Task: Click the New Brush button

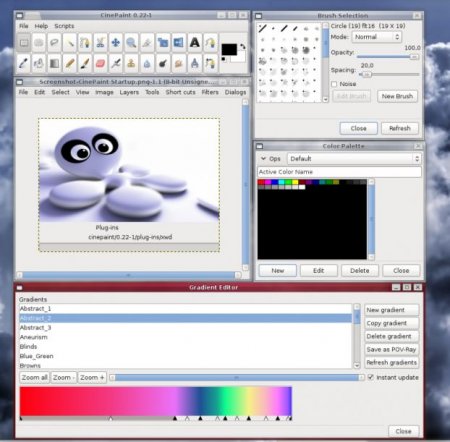Action: [397, 96]
